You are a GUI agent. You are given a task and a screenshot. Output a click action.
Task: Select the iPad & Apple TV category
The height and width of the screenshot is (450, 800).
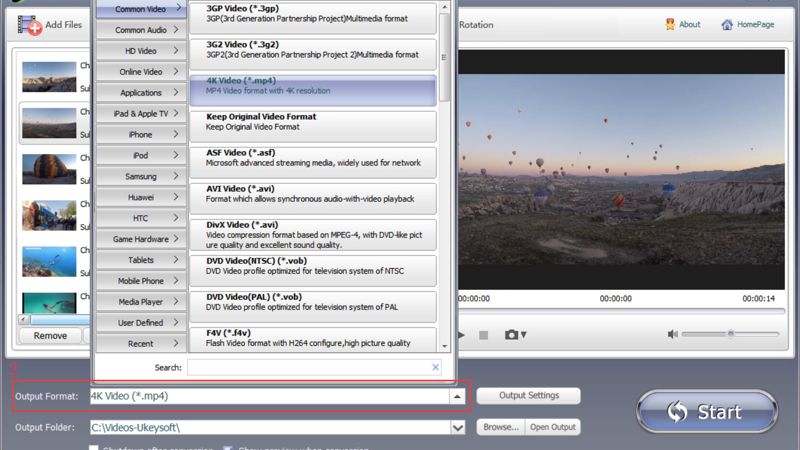tap(141, 113)
